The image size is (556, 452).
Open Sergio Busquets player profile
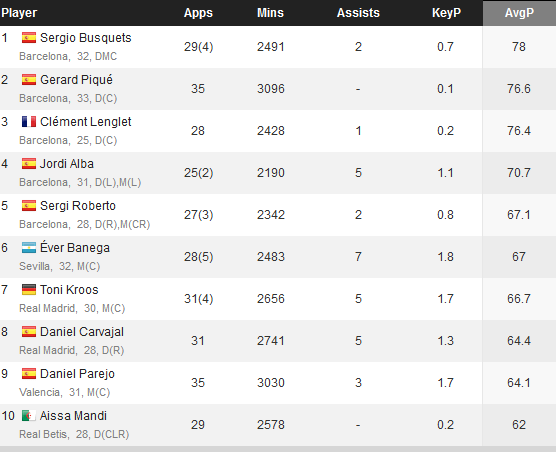click(x=85, y=38)
